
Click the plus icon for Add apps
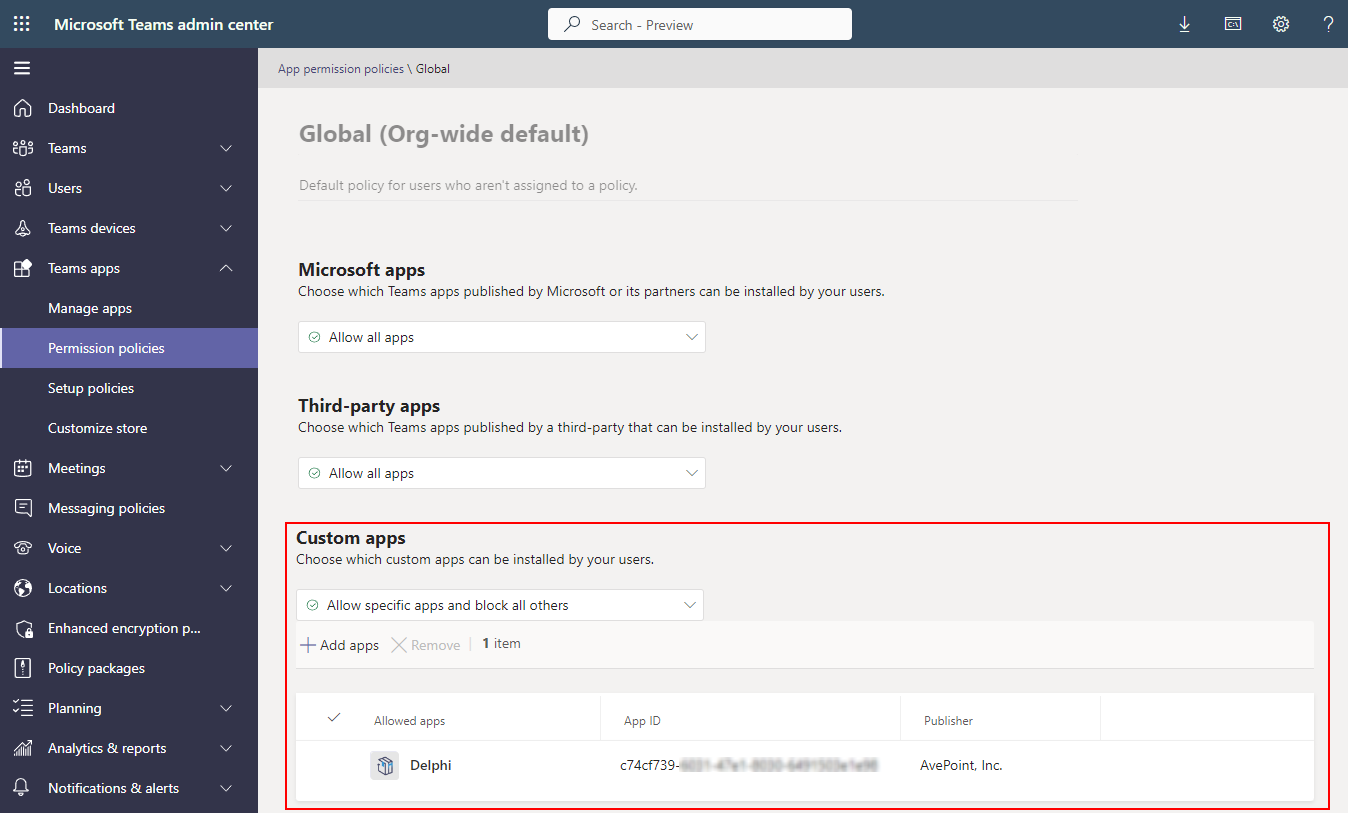(308, 645)
